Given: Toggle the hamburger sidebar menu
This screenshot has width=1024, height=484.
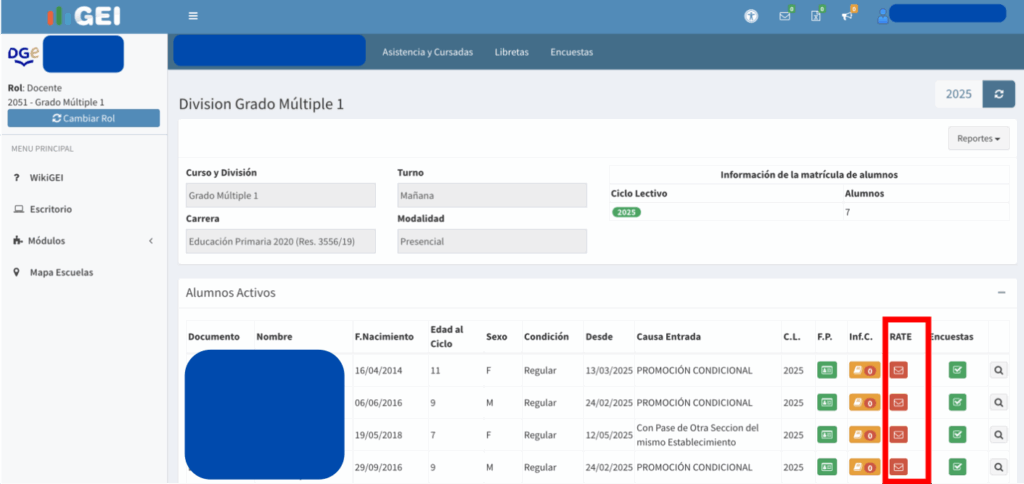Looking at the screenshot, I should click(x=193, y=16).
